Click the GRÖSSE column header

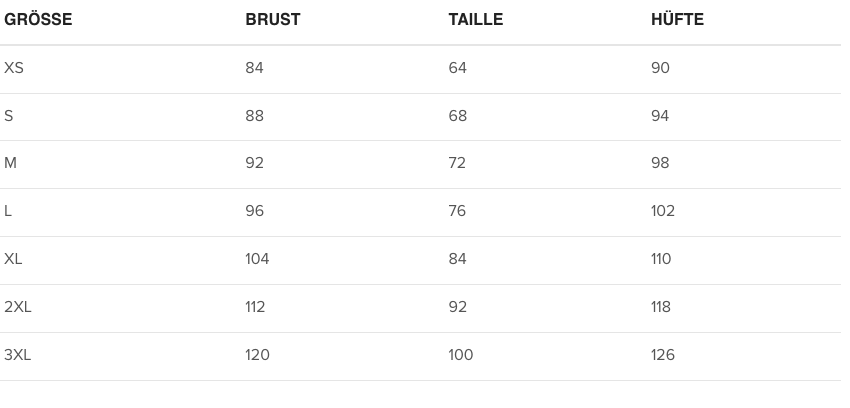click(x=38, y=20)
